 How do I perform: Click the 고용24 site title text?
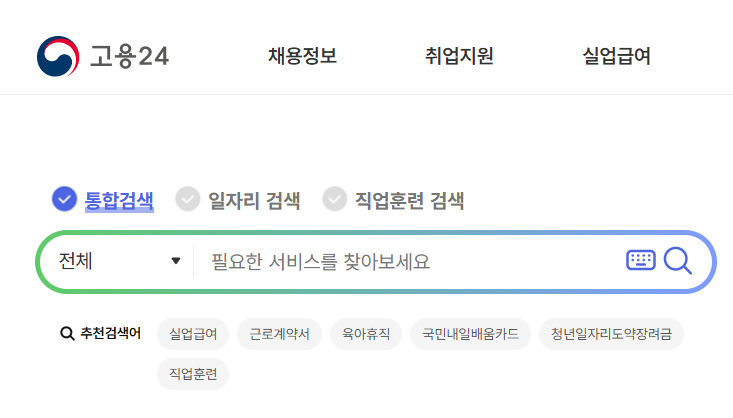(129, 56)
